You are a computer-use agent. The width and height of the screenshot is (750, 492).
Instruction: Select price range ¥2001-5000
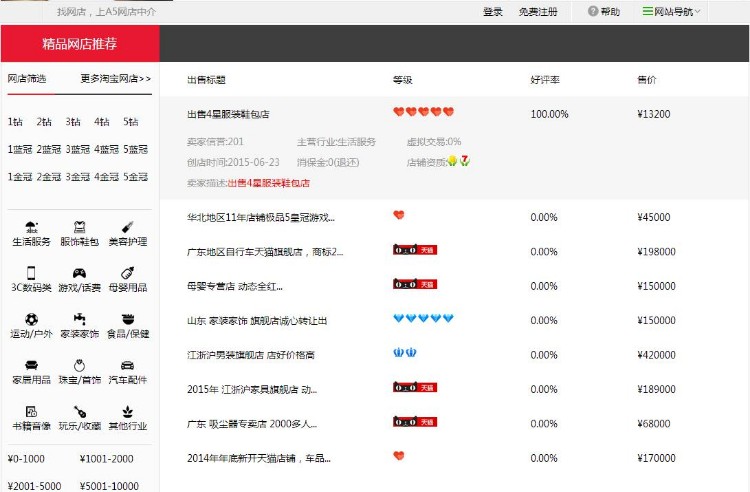click(34, 486)
